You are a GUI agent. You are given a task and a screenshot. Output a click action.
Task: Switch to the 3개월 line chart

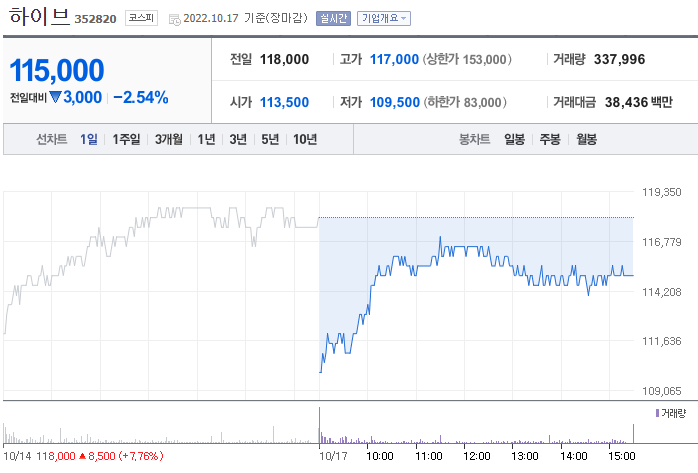(x=169, y=139)
